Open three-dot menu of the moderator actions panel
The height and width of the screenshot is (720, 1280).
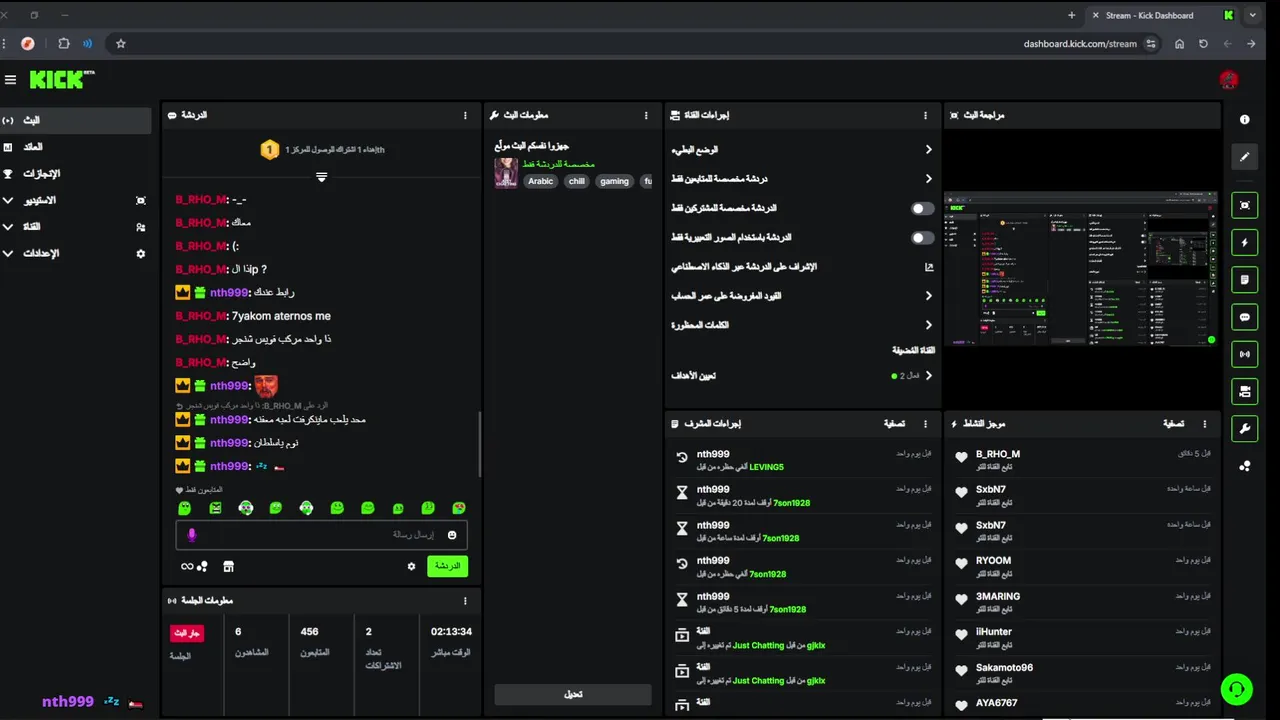[x=926, y=424]
